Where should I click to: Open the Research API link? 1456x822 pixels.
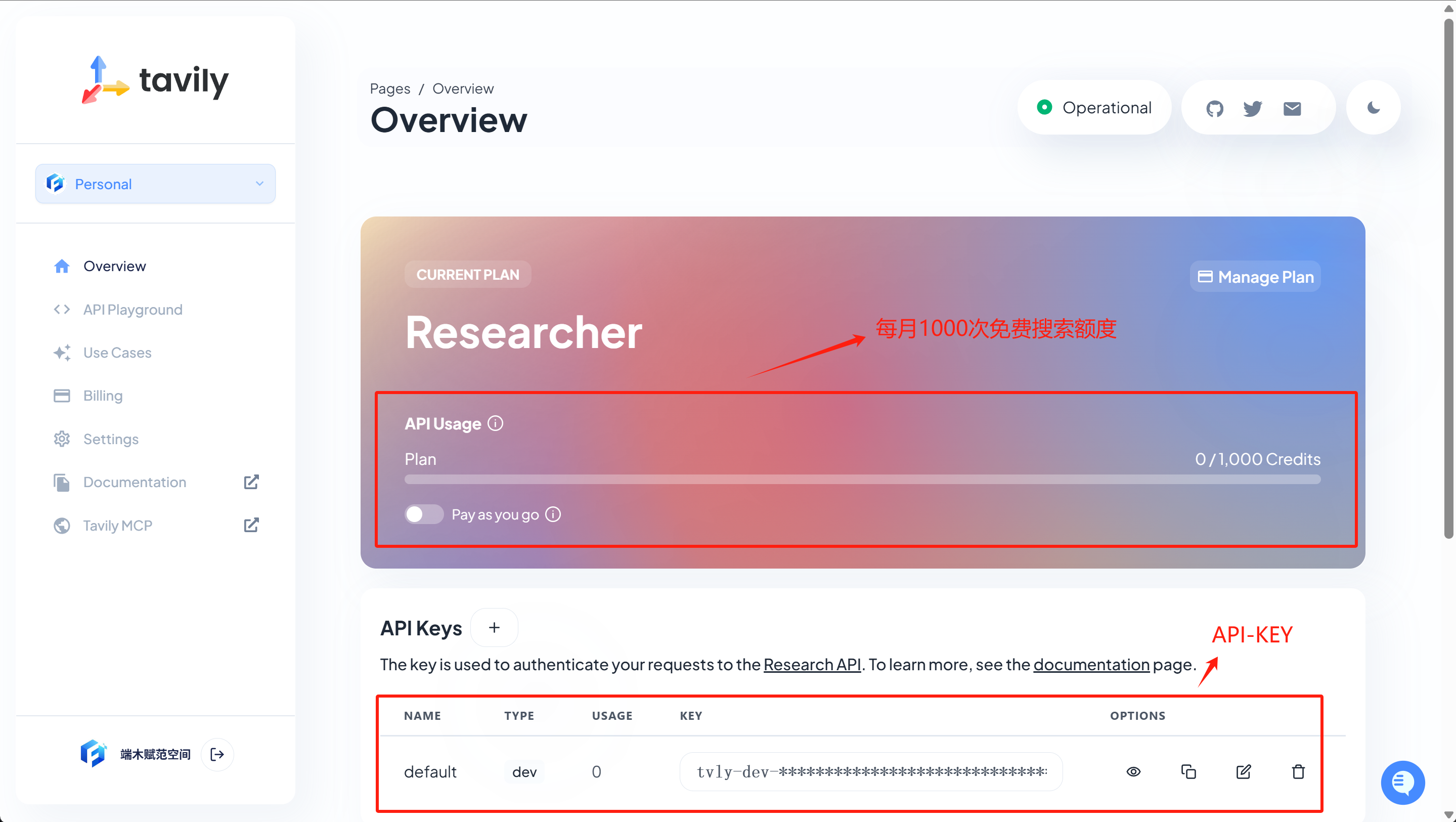[x=812, y=665]
